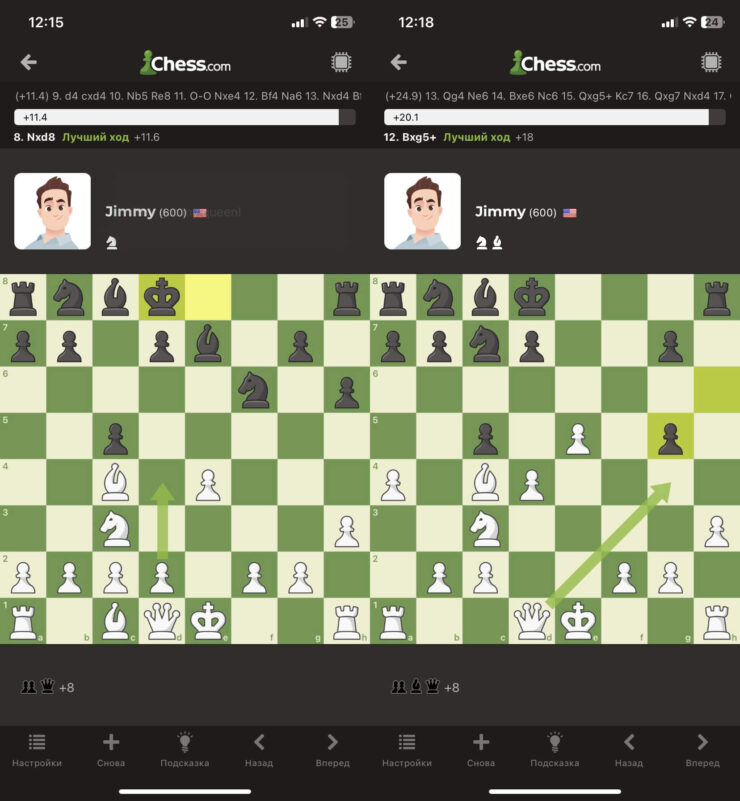The image size is (740, 801).
Task: Tap Снова plus icon on left screen
Action: point(111,742)
